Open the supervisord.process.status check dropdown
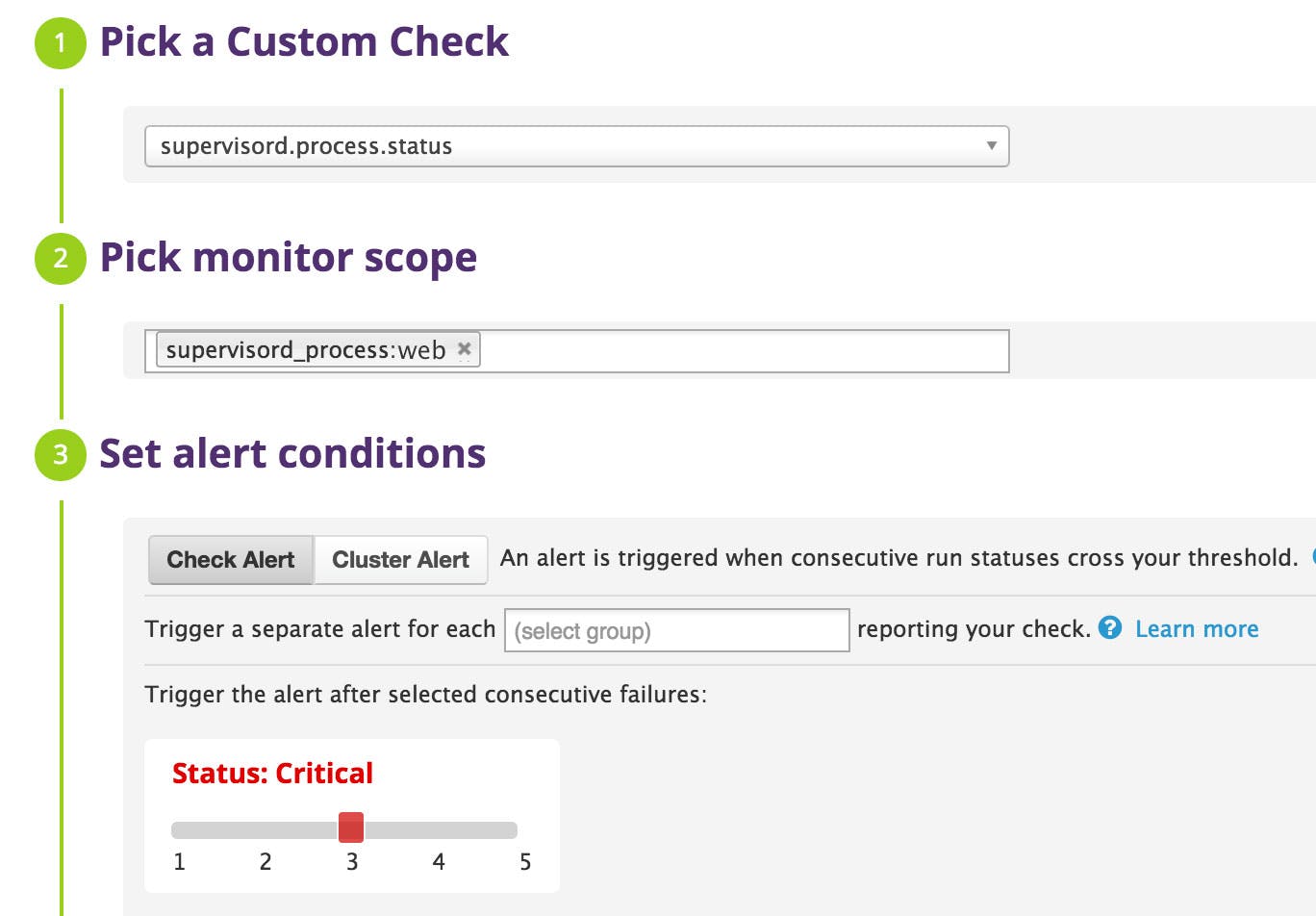The width and height of the screenshot is (1316, 916). (x=575, y=146)
